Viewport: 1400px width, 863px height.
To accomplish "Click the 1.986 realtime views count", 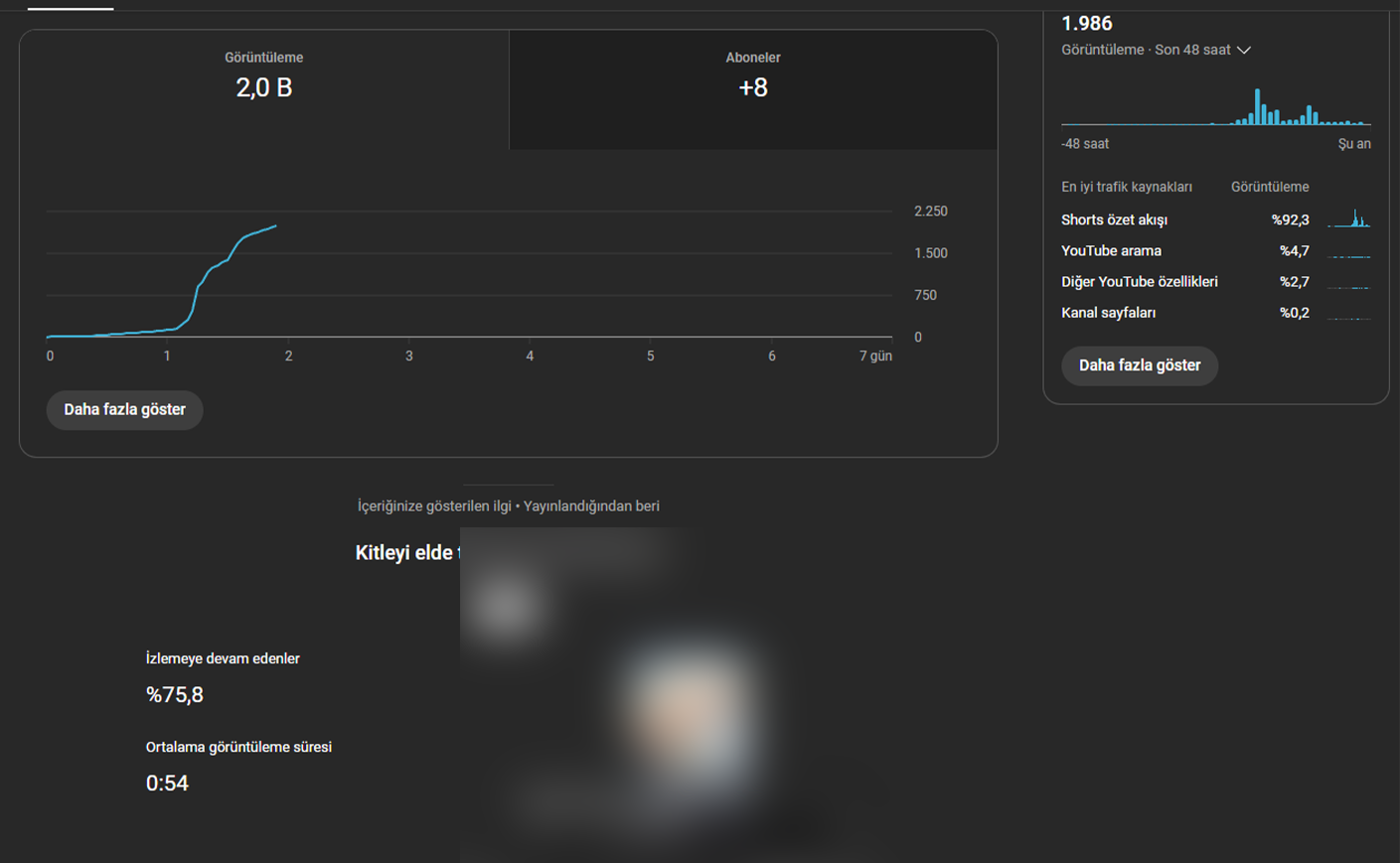I will tap(1086, 23).
